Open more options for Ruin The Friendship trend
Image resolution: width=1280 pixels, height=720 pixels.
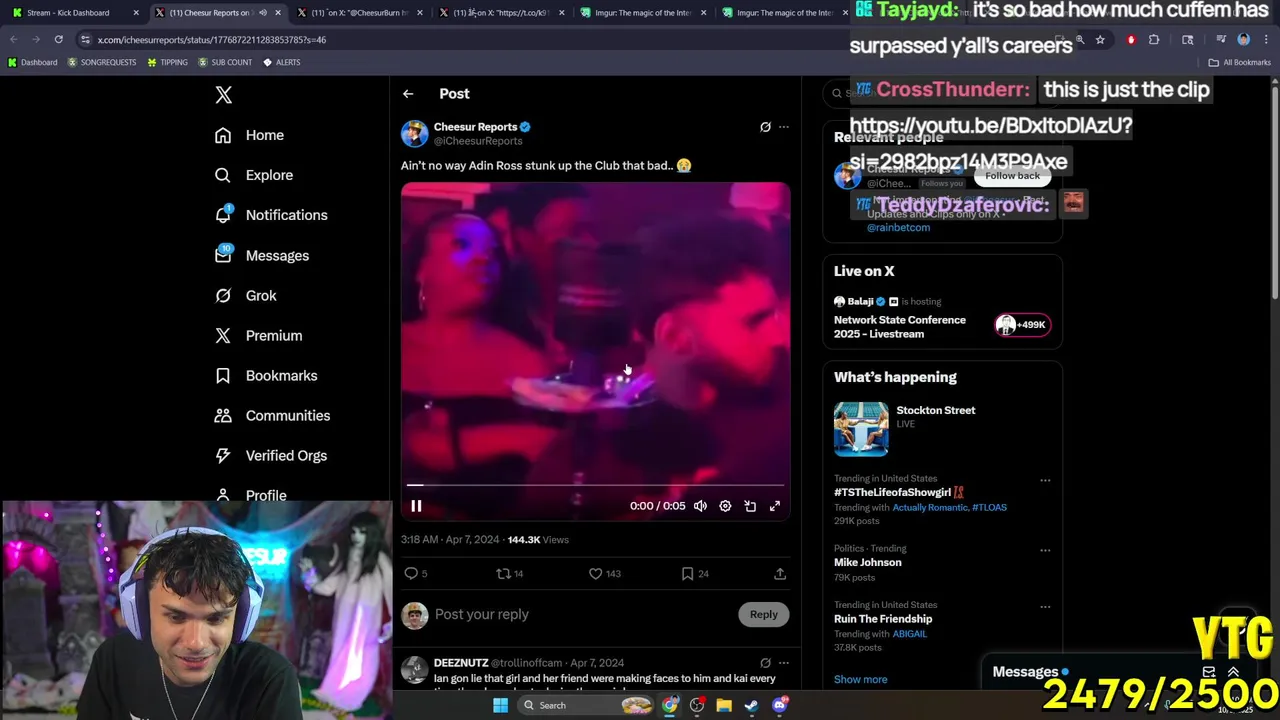click(x=1045, y=606)
